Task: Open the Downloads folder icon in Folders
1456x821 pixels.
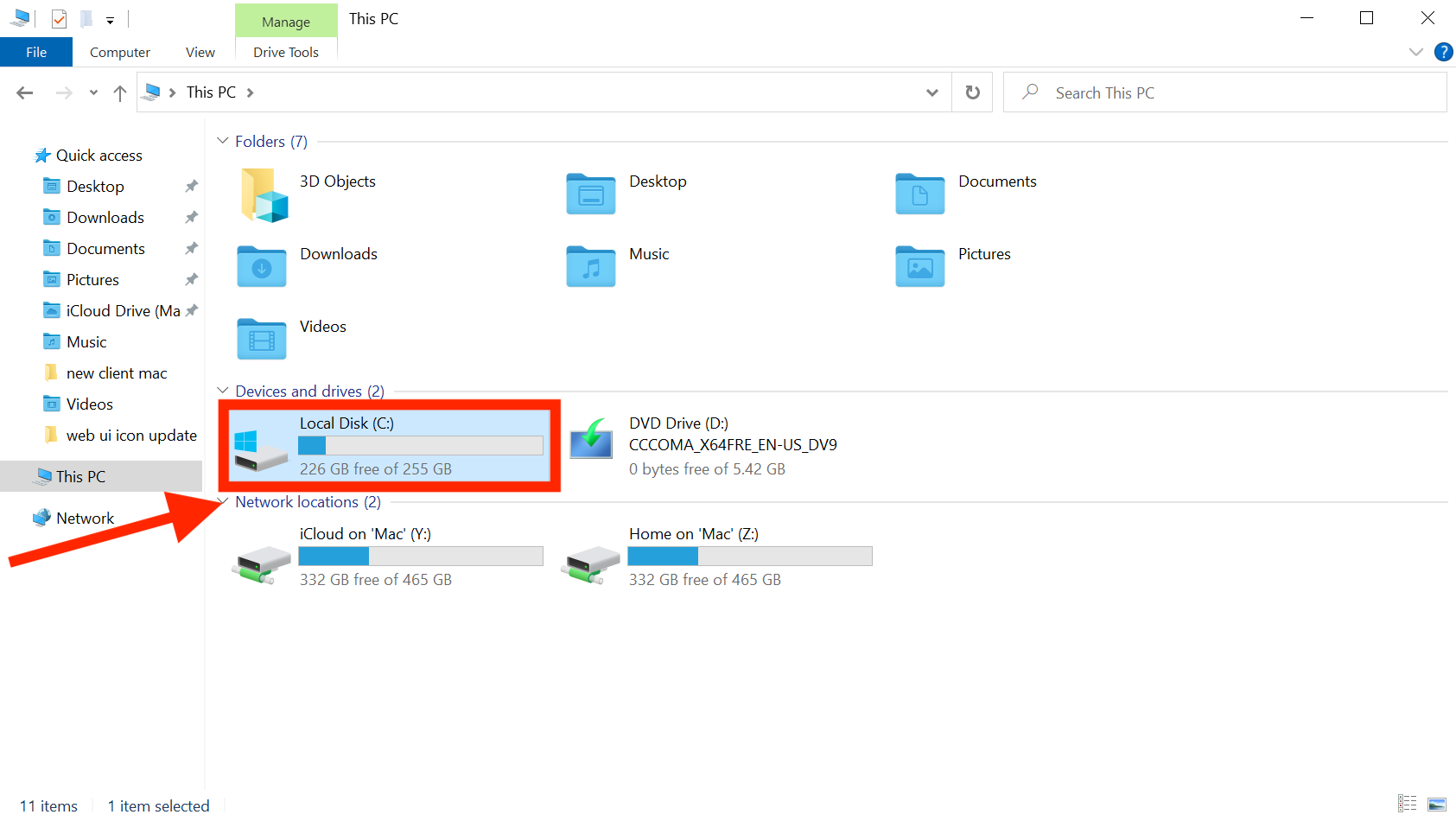Action: click(x=262, y=266)
